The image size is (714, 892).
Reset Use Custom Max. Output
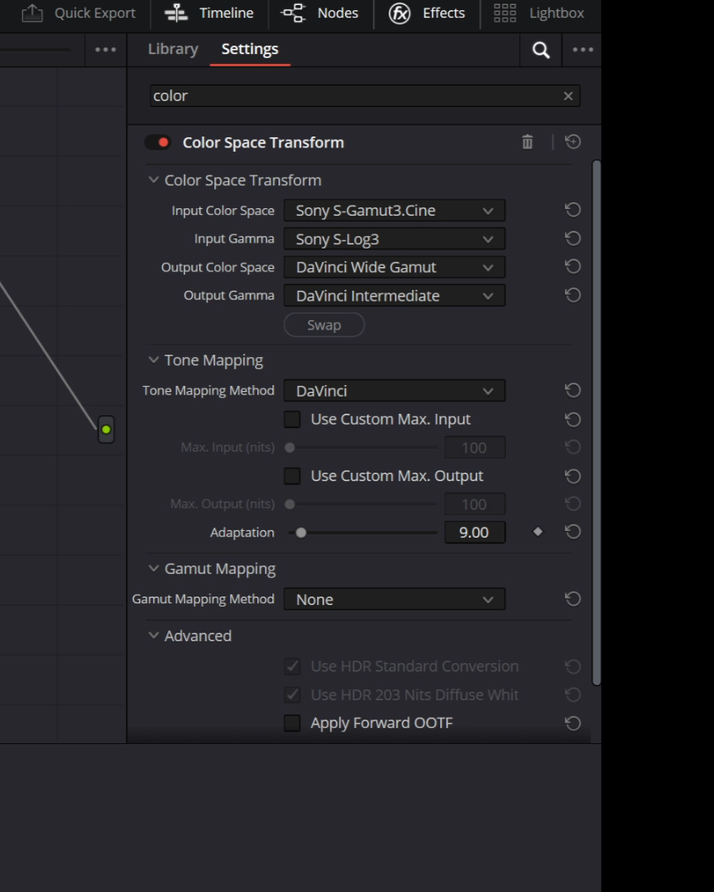(x=573, y=476)
